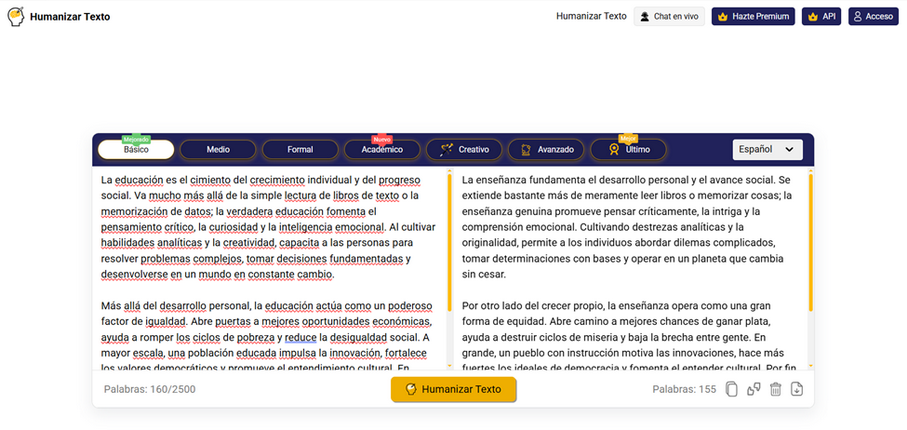Click the user icon on Acceso
907x430 pixels.
point(858,17)
